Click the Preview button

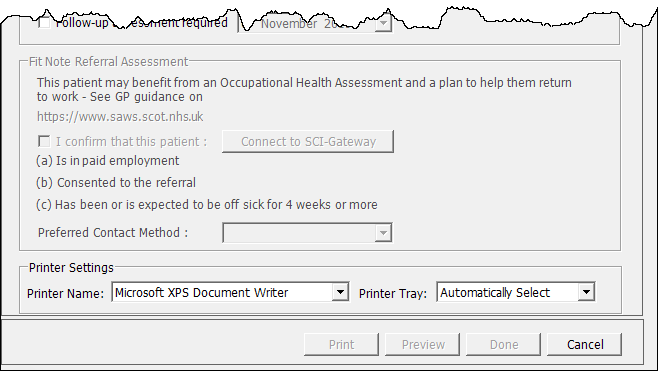tap(423, 345)
